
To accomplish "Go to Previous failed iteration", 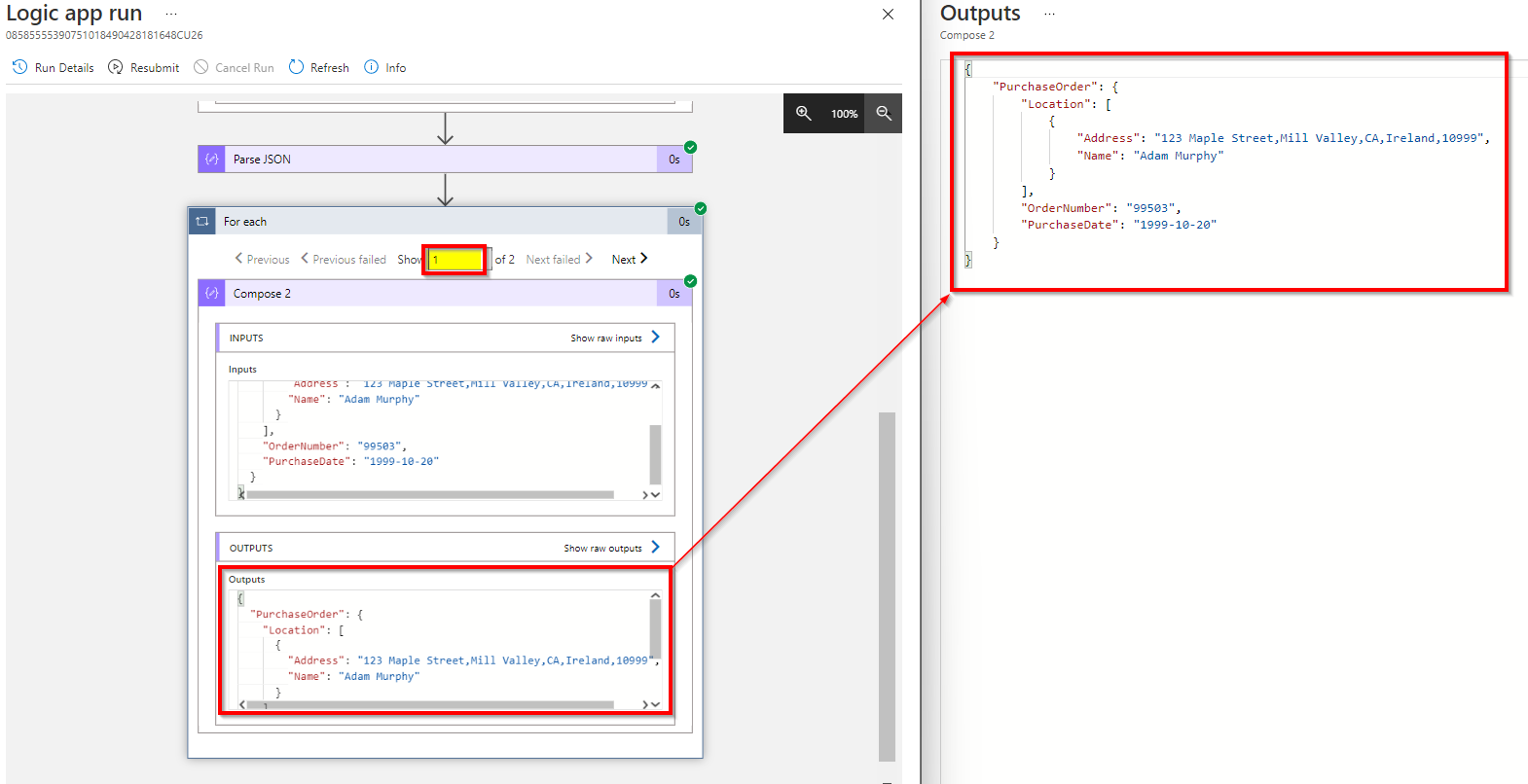I will pos(344,260).
